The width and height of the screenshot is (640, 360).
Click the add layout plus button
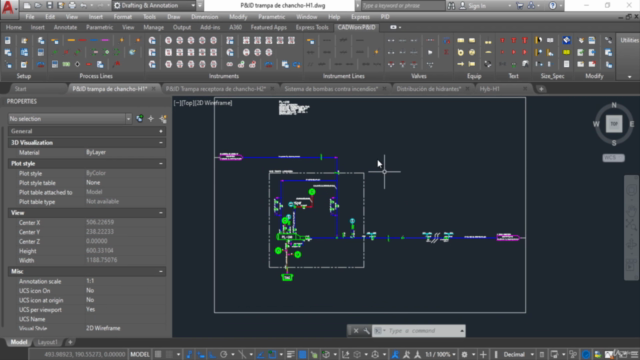[70, 342]
